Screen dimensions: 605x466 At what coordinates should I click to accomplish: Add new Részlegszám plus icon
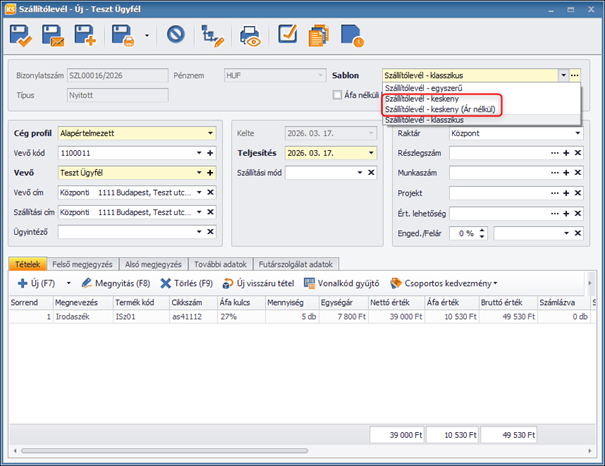(x=566, y=153)
